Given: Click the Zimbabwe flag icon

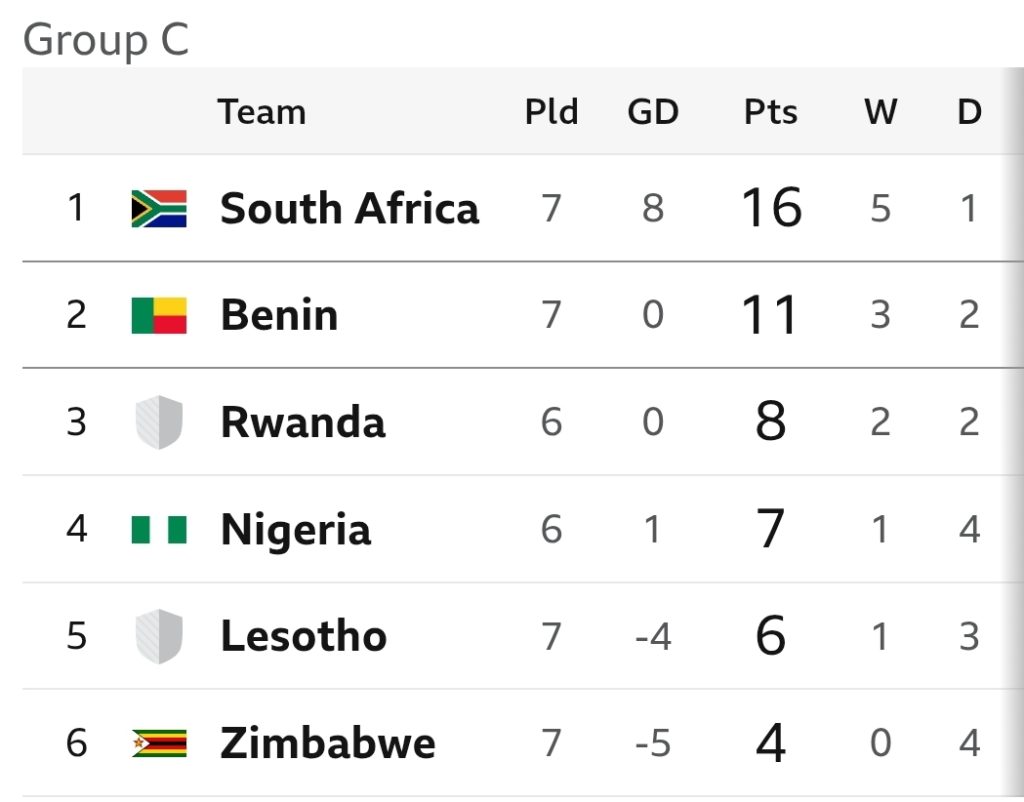Looking at the screenshot, I should [x=159, y=743].
